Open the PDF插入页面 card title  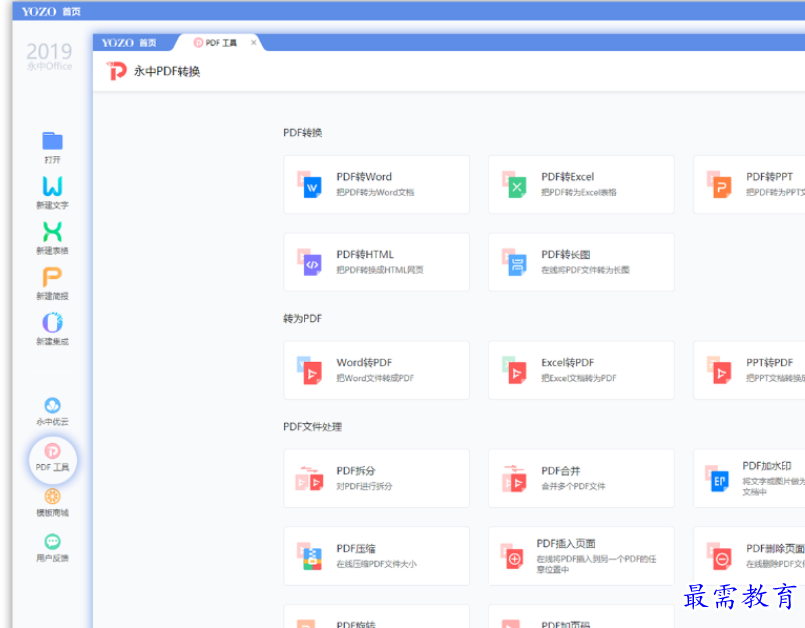tap(566, 543)
